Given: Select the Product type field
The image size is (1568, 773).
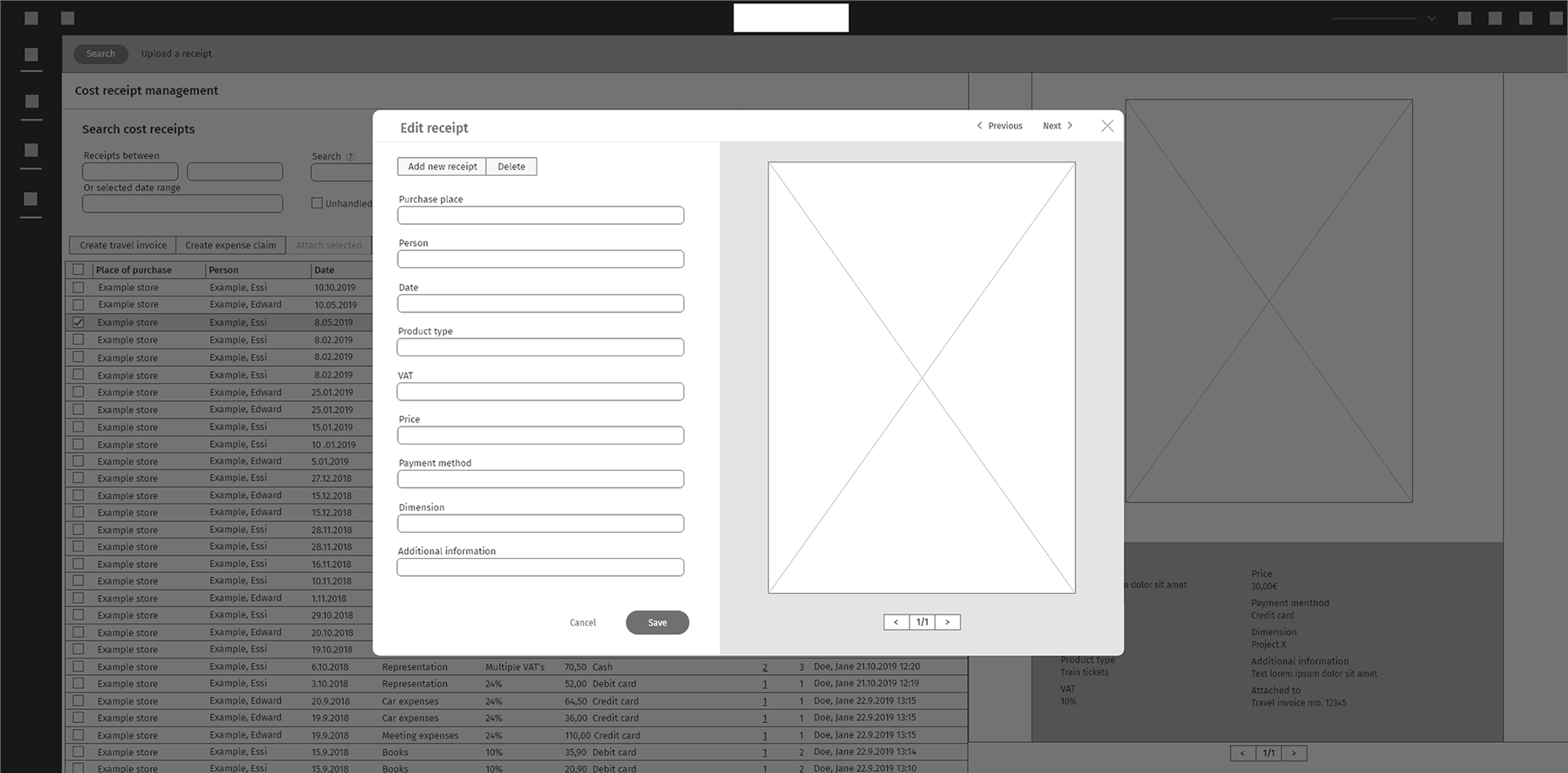Looking at the screenshot, I should [x=541, y=347].
